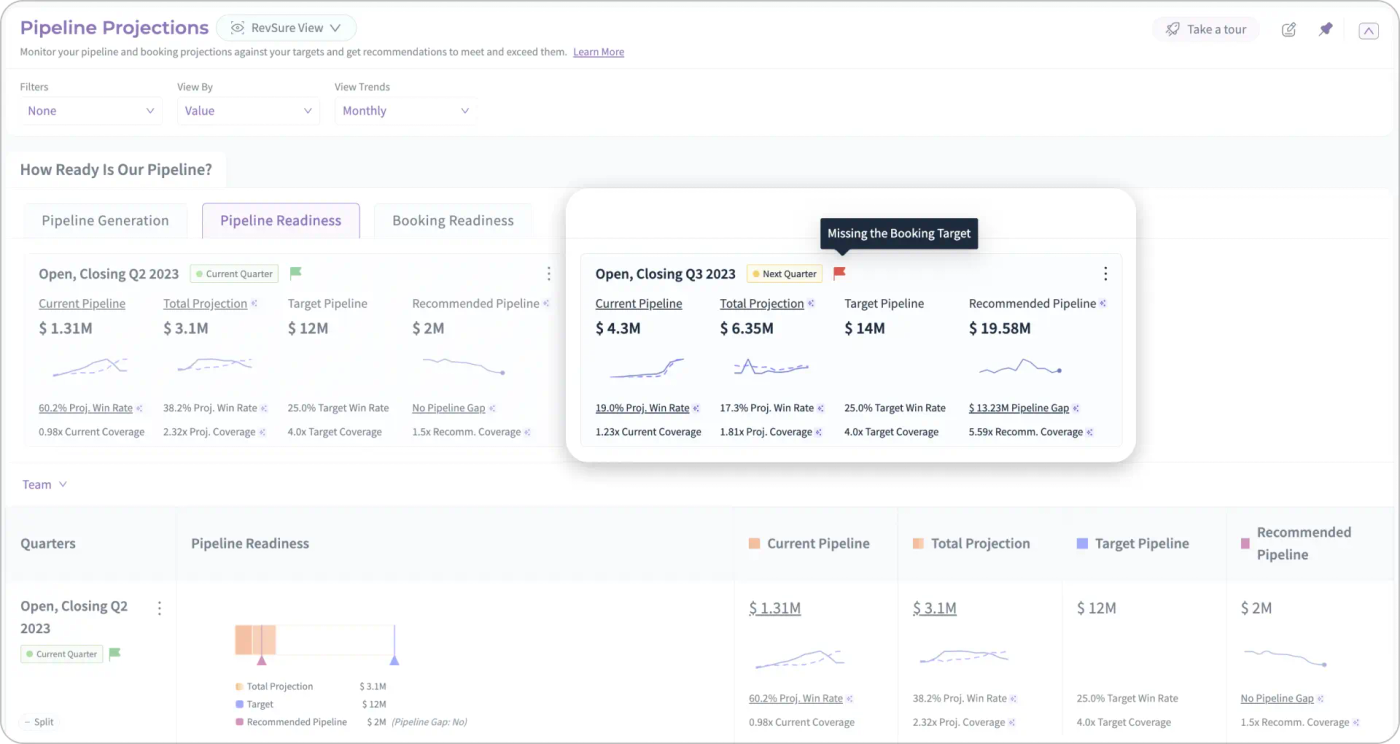The image size is (1400, 744).
Task: Click sparkle icon beside Q3 Recommended Pipeline heading
Action: (x=1103, y=304)
